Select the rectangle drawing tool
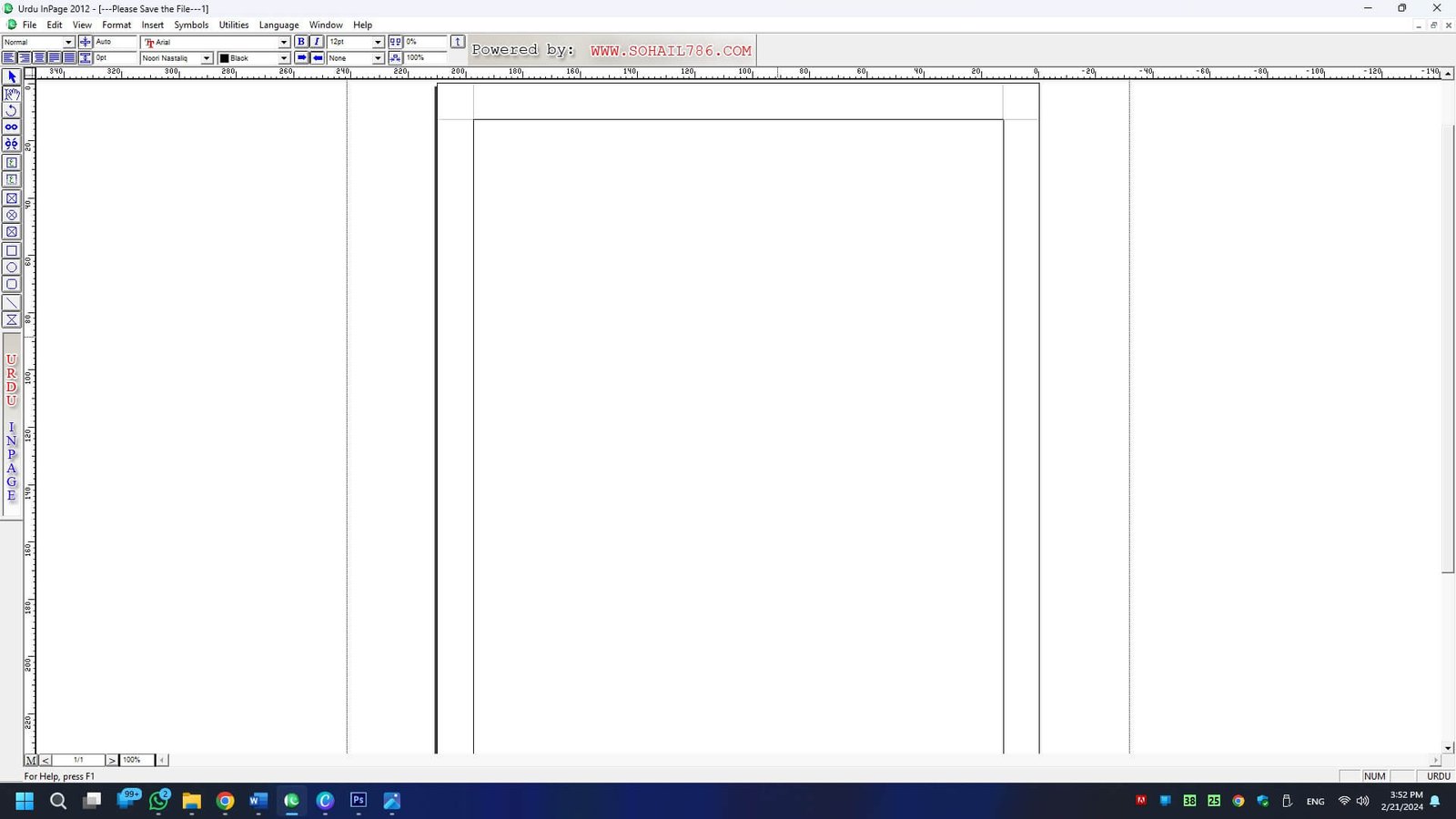The width and height of the screenshot is (1456, 819). coord(12,250)
